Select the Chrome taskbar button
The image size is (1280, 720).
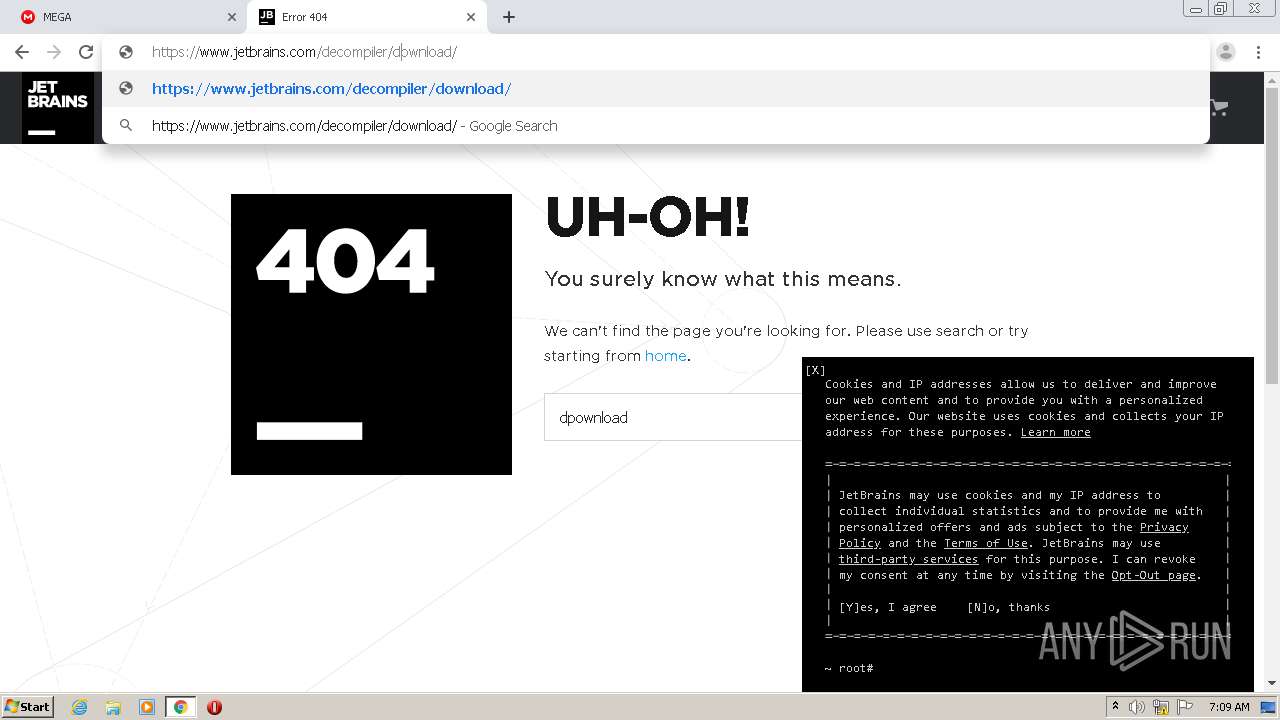[181, 707]
